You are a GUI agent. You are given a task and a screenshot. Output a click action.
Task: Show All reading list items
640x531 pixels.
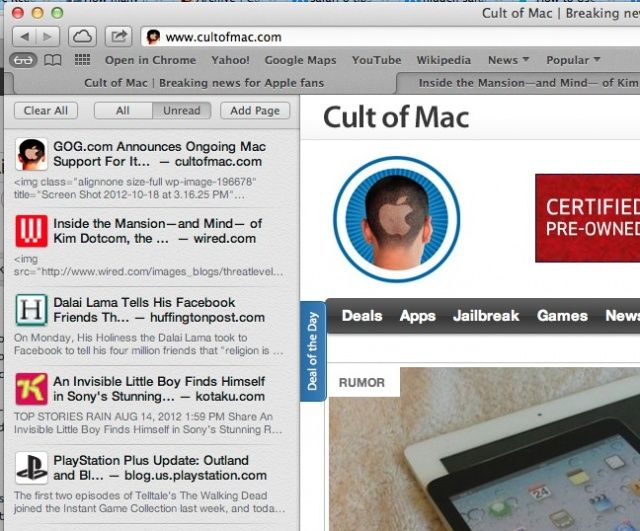coord(123,111)
